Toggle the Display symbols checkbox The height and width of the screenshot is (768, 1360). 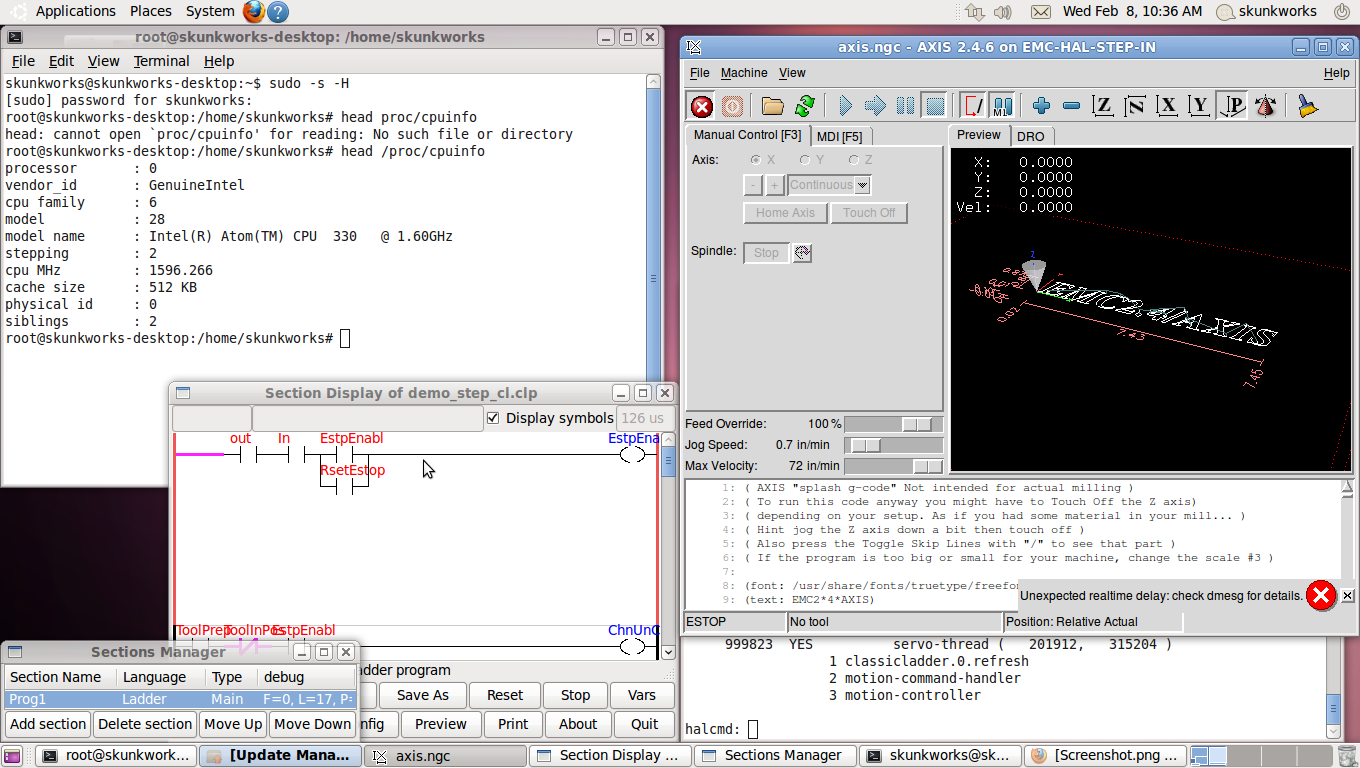[x=493, y=418]
